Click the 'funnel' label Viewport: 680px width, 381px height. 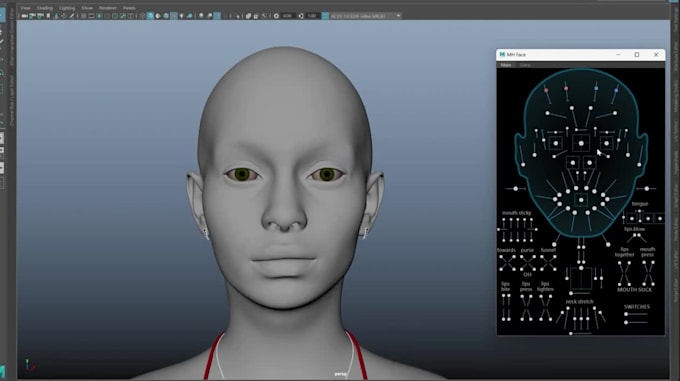548,250
